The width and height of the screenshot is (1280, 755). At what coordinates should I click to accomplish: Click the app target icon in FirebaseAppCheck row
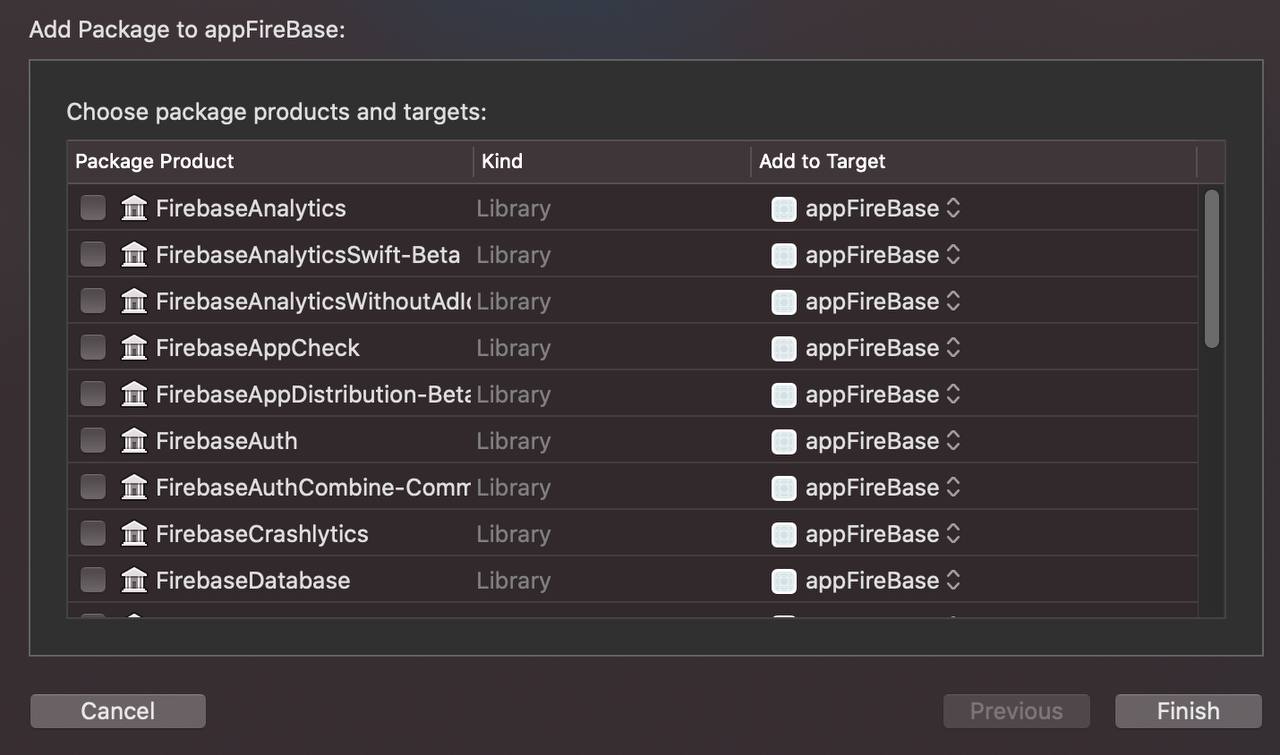(784, 348)
